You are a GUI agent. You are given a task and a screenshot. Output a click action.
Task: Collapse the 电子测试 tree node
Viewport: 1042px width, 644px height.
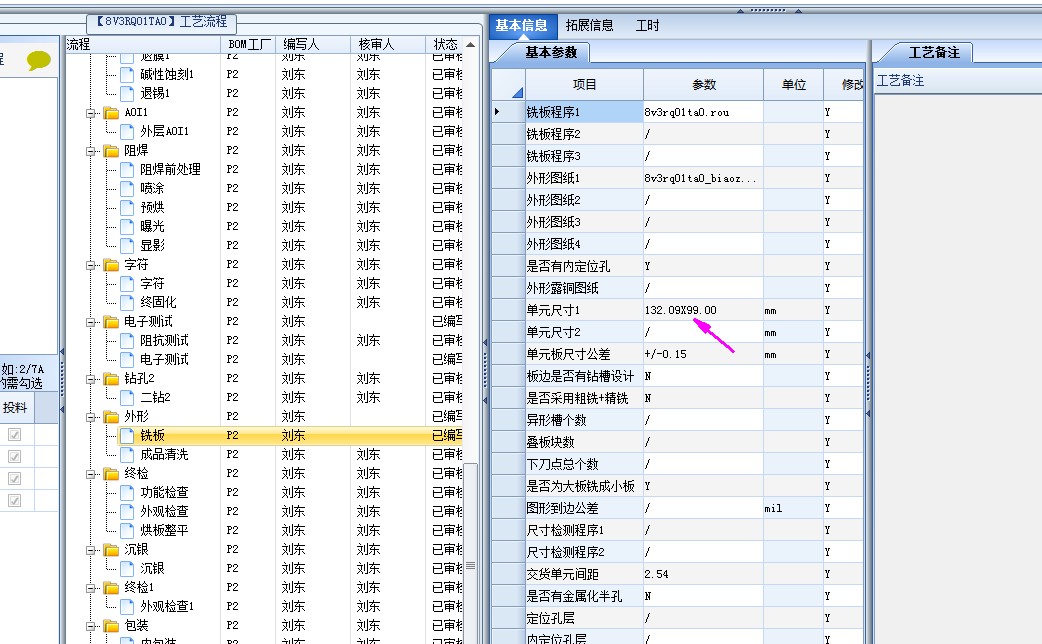(x=90, y=322)
